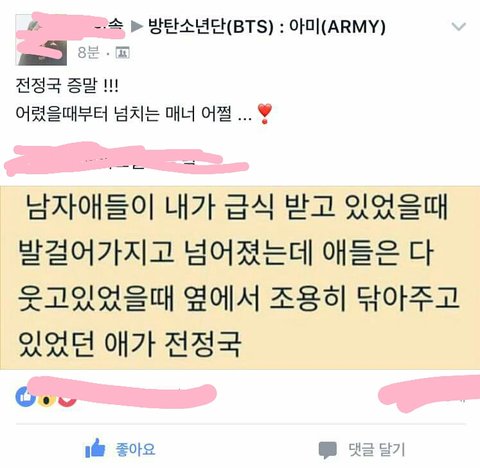Viewport: 480px width, 468px height.
Task: Click the 8분 post timestamp
Action: (x=88, y=52)
